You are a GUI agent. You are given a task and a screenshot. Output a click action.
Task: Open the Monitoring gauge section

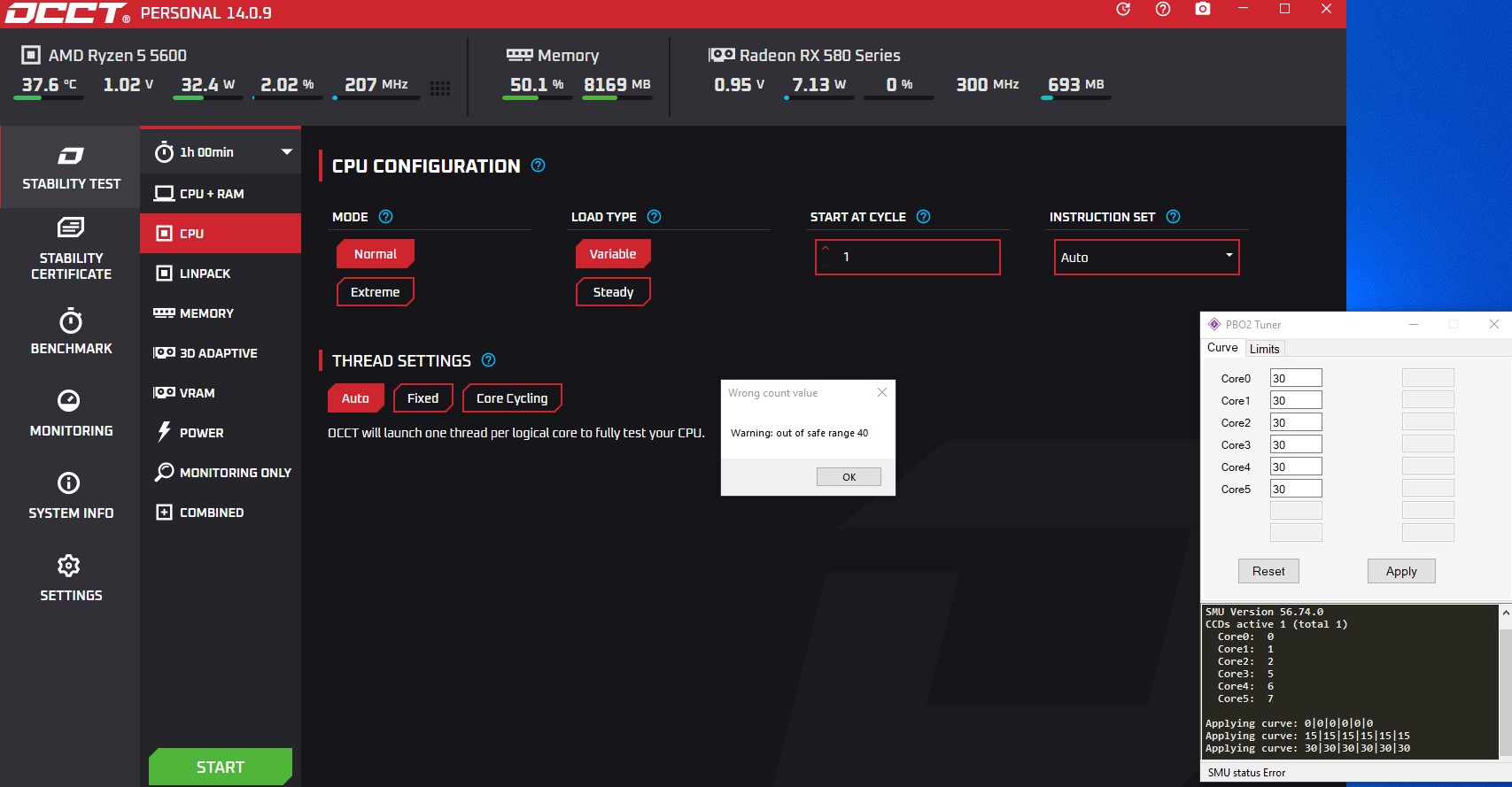pos(71,413)
